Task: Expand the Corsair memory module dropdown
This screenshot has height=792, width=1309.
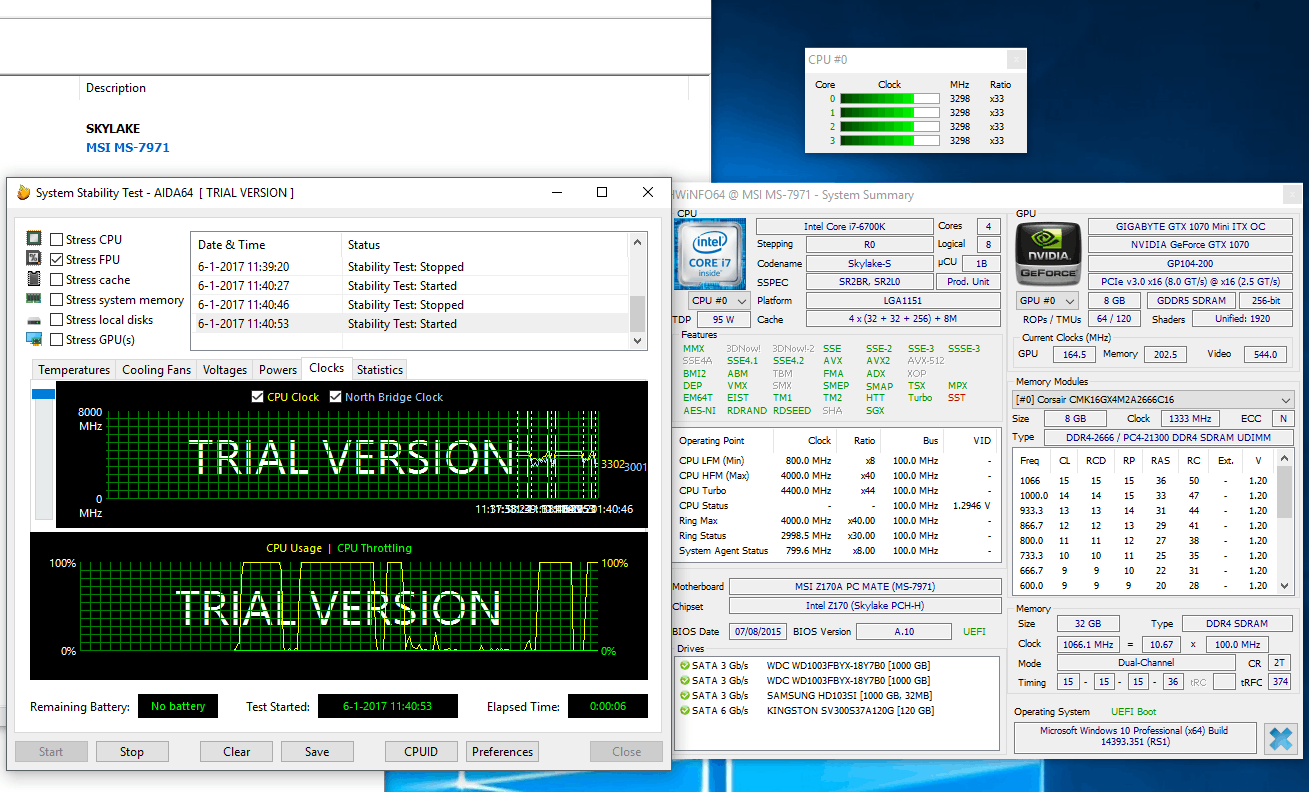Action: (1154, 400)
